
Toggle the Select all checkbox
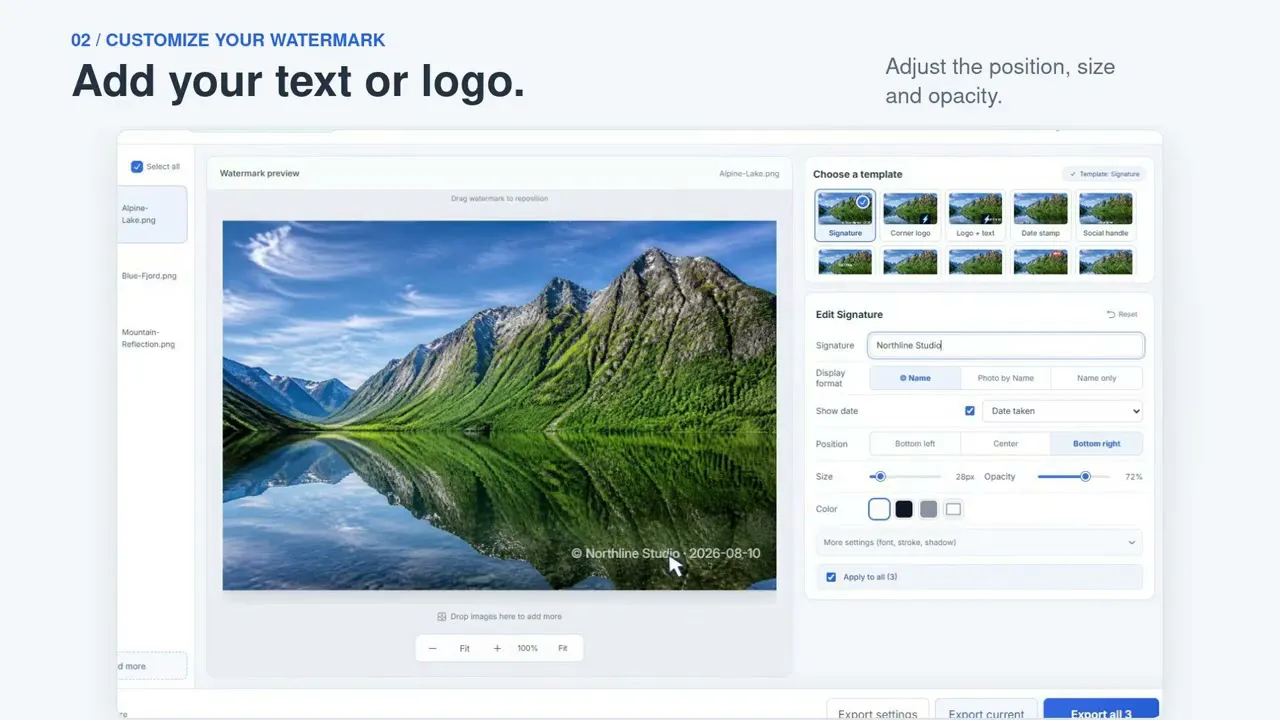pyautogui.click(x=137, y=167)
